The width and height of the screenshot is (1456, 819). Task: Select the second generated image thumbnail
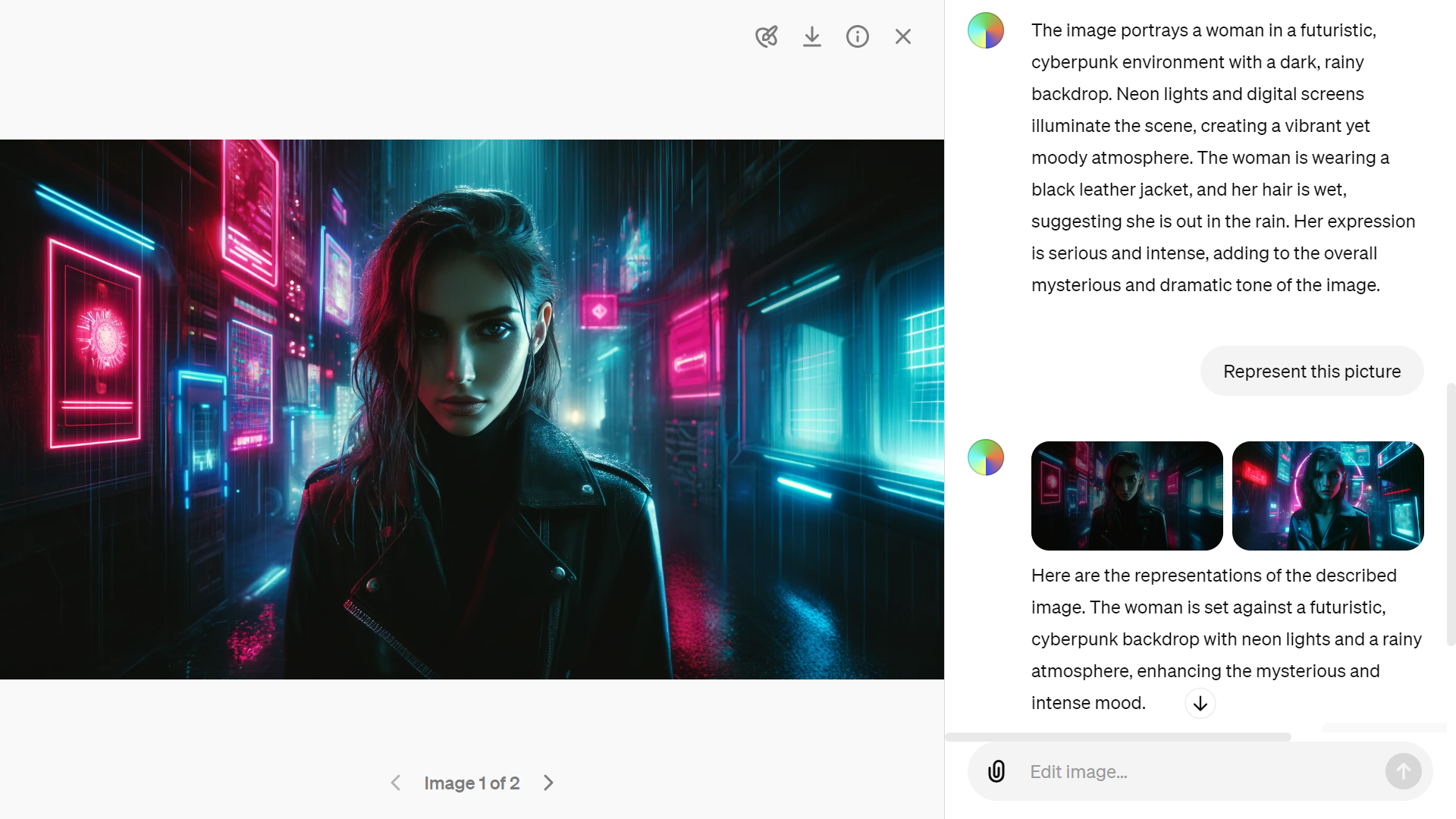tap(1328, 496)
